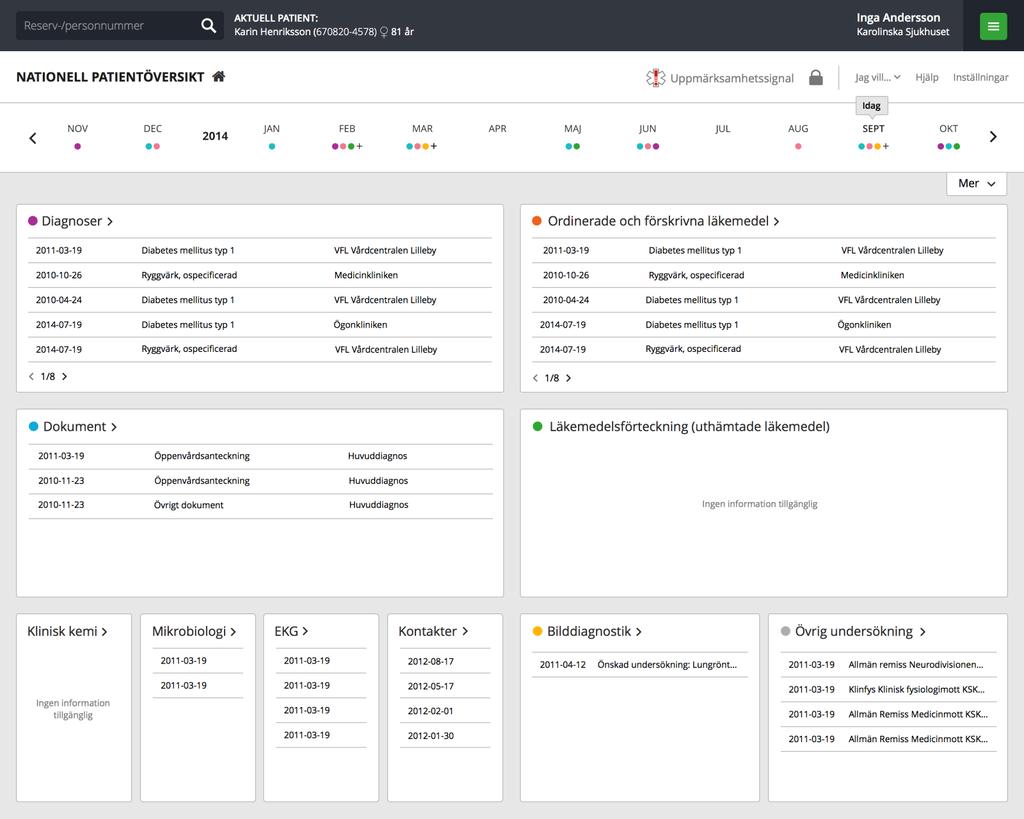Screen dimensions: 1024x819
Task: Open Inställningar link
Action: [980, 77]
